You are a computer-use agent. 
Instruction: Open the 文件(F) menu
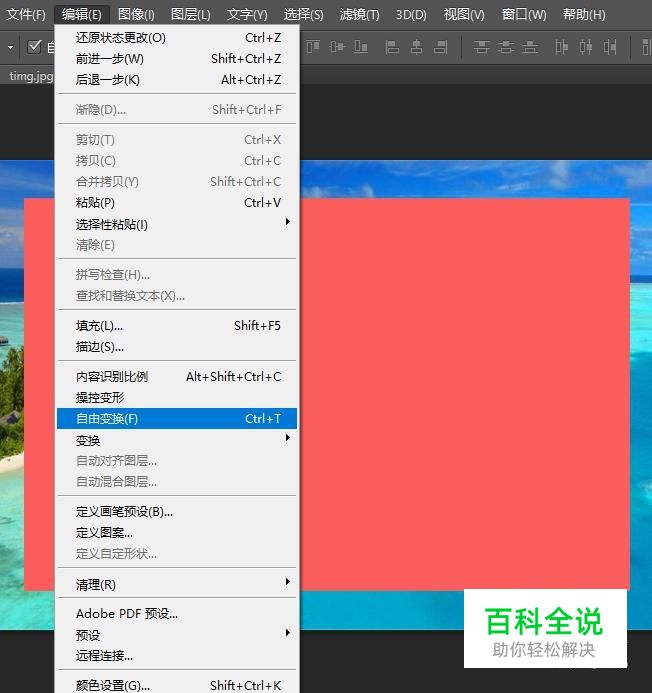click(26, 15)
